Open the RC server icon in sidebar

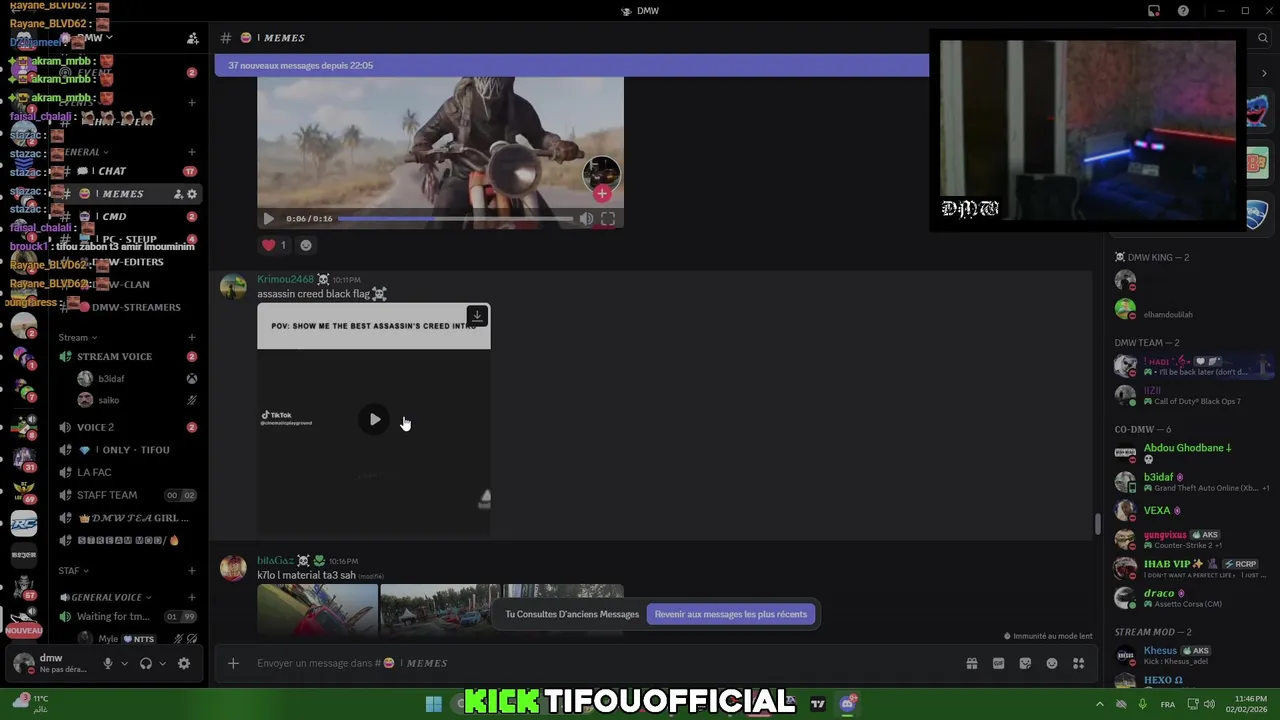24,523
